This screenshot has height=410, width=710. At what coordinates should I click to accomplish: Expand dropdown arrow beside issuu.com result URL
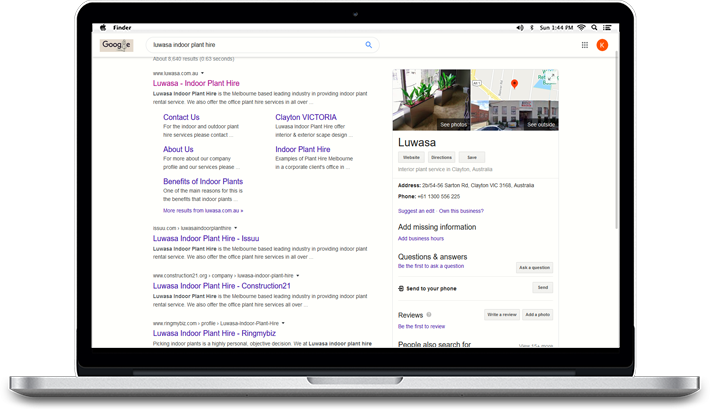coord(235,228)
